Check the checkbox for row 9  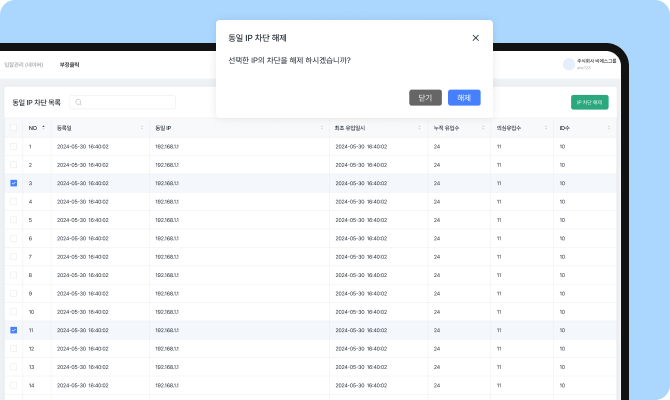pyautogui.click(x=14, y=294)
